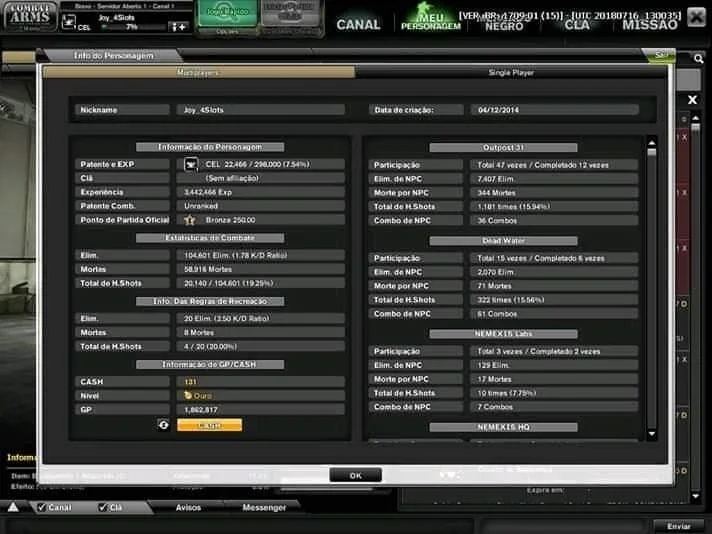
Task: Click the green highlighted shop banner icon
Action: pos(227,14)
